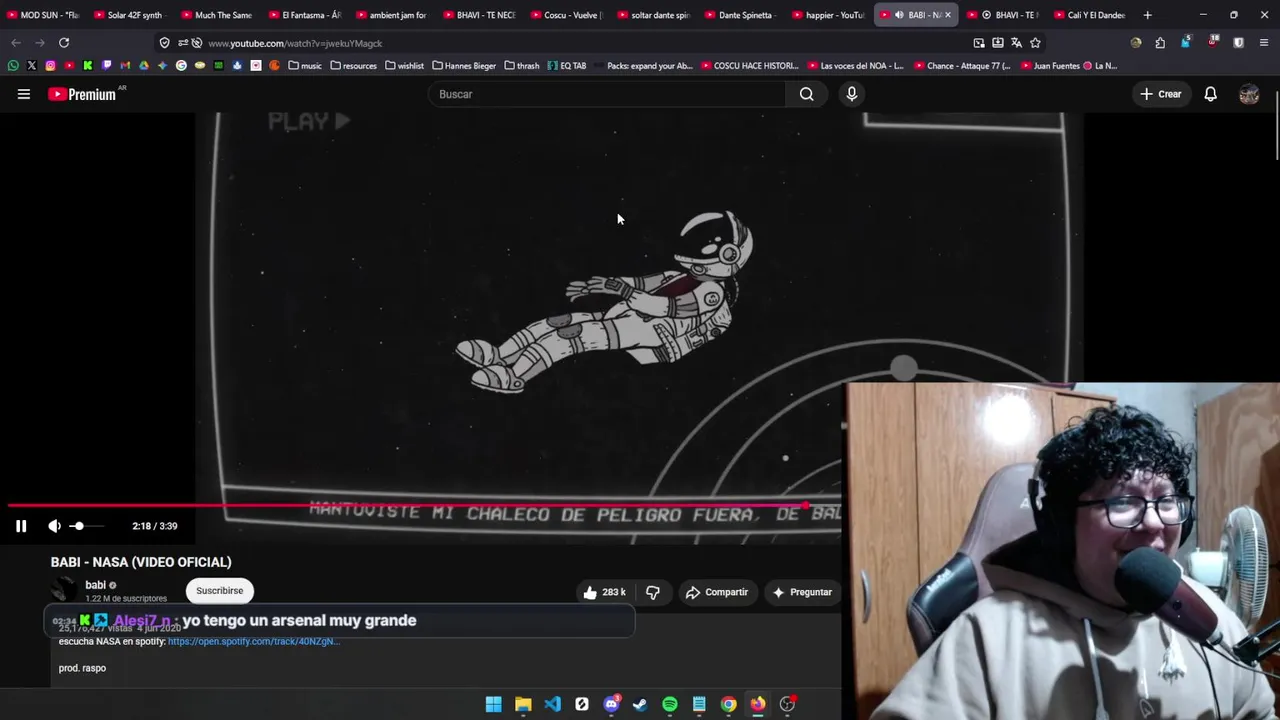Open the Google Drive bookmark icon
This screenshot has width=1280, height=720.
(144, 66)
